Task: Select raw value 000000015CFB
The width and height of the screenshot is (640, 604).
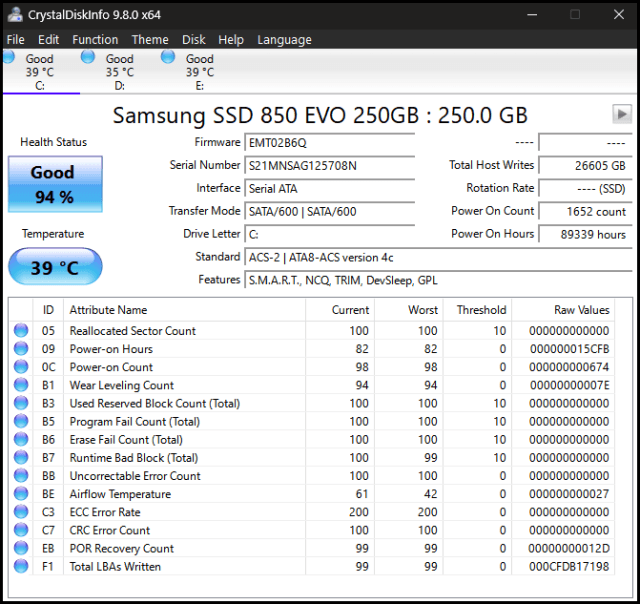Action: pos(569,349)
